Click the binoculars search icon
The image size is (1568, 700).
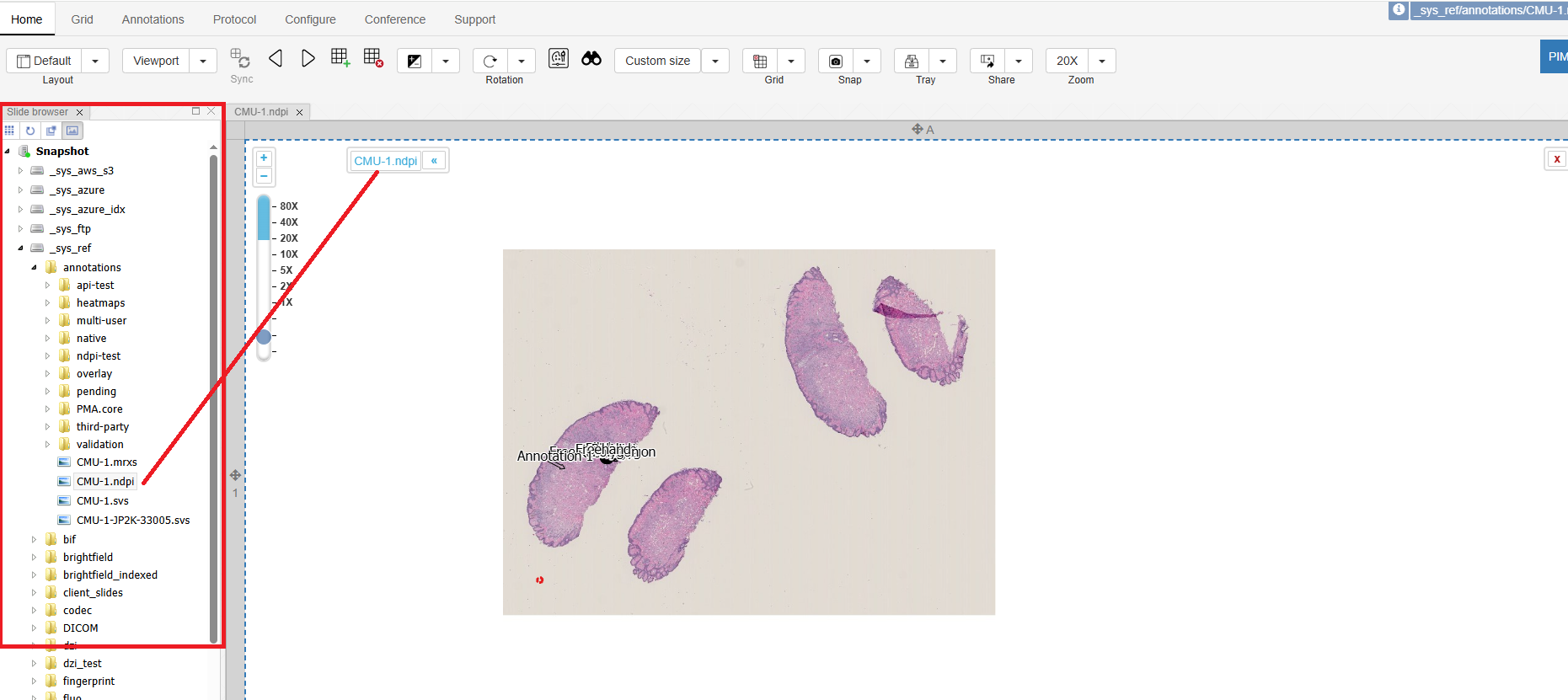pos(591,58)
